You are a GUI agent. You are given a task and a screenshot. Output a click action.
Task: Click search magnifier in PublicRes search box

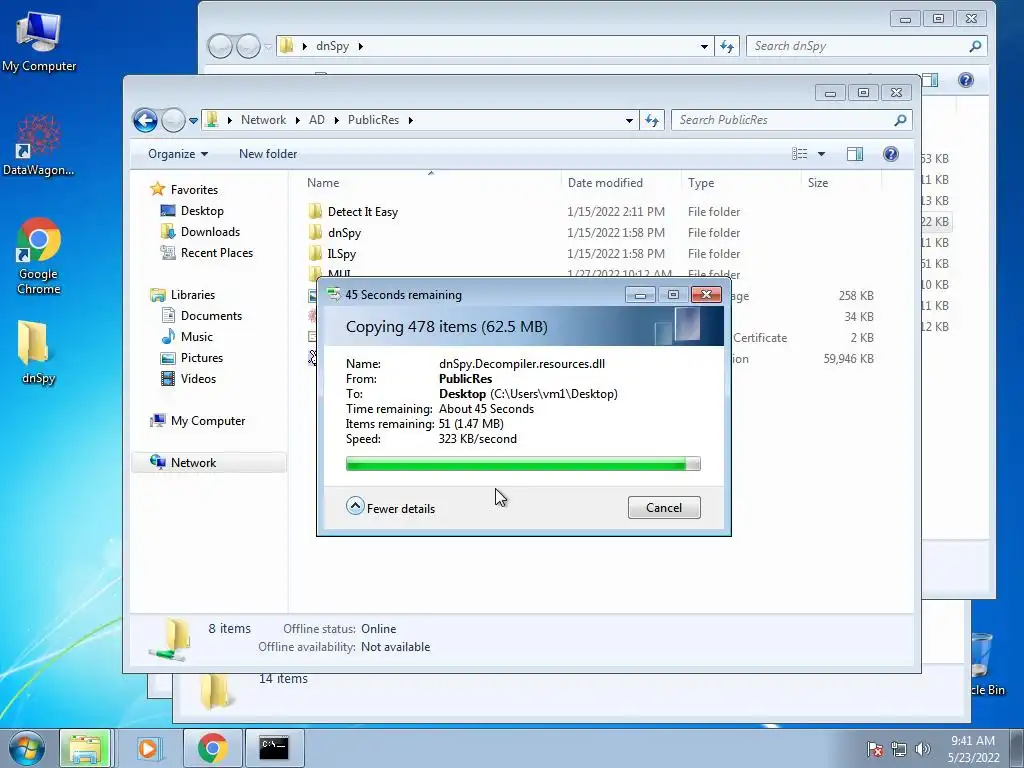pos(900,120)
